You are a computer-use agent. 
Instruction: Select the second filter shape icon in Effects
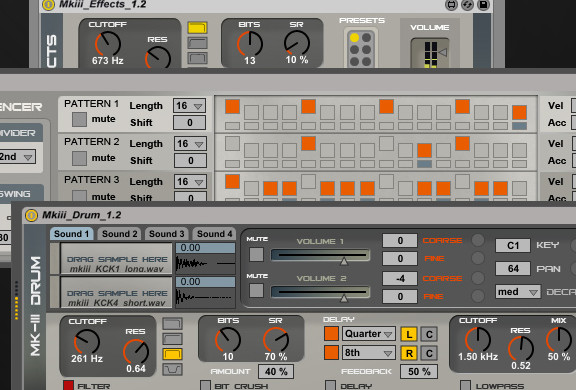(x=197, y=43)
